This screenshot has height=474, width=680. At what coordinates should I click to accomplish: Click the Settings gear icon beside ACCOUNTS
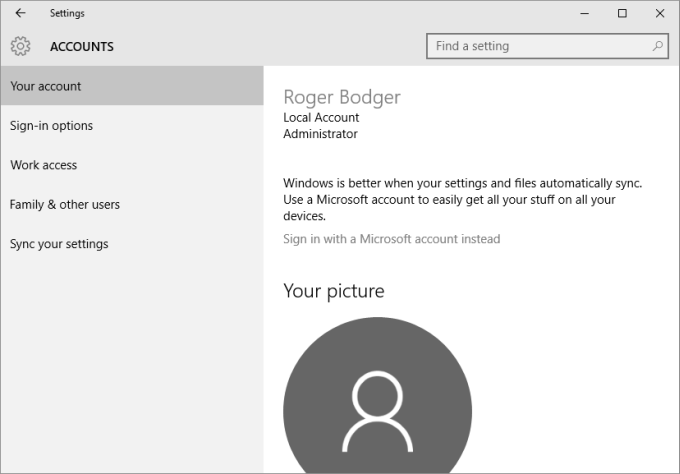(x=21, y=46)
